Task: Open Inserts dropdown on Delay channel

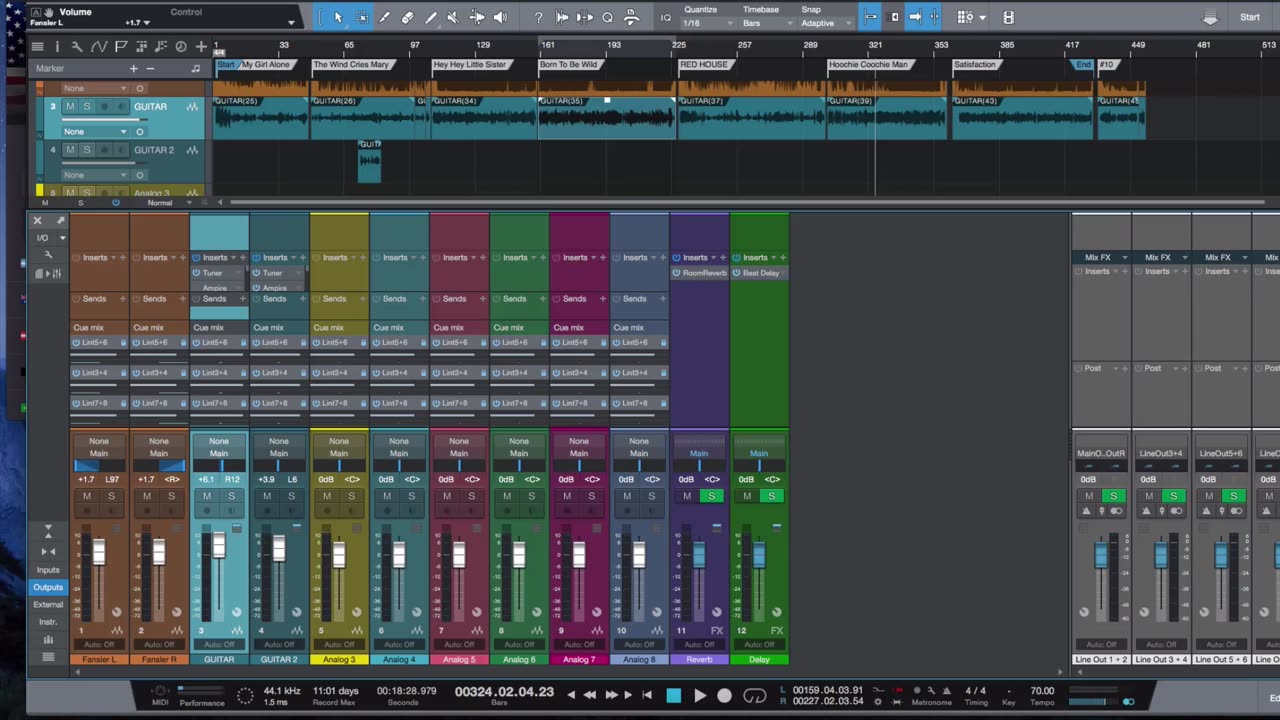Action: tap(775, 257)
